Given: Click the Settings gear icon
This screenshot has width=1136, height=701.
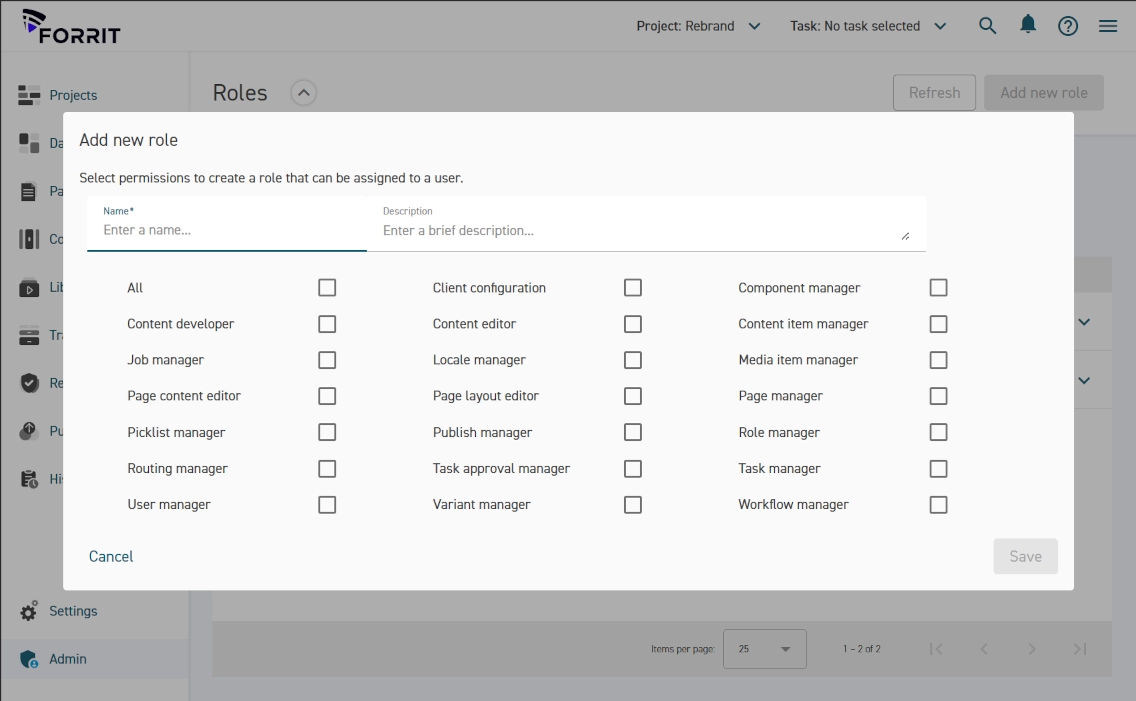Looking at the screenshot, I should [x=29, y=610].
